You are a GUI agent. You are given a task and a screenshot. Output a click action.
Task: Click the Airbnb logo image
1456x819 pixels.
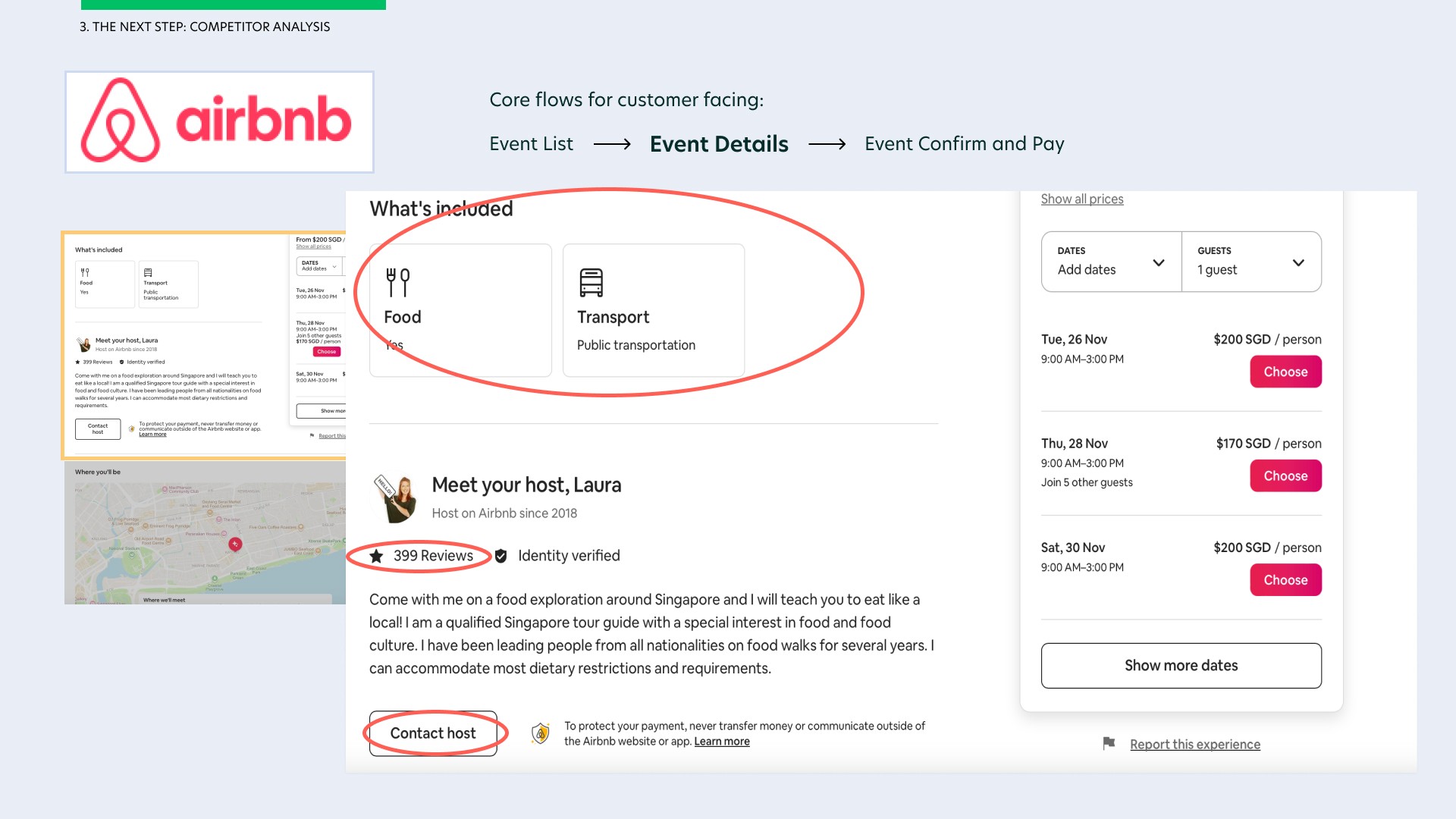tap(219, 121)
